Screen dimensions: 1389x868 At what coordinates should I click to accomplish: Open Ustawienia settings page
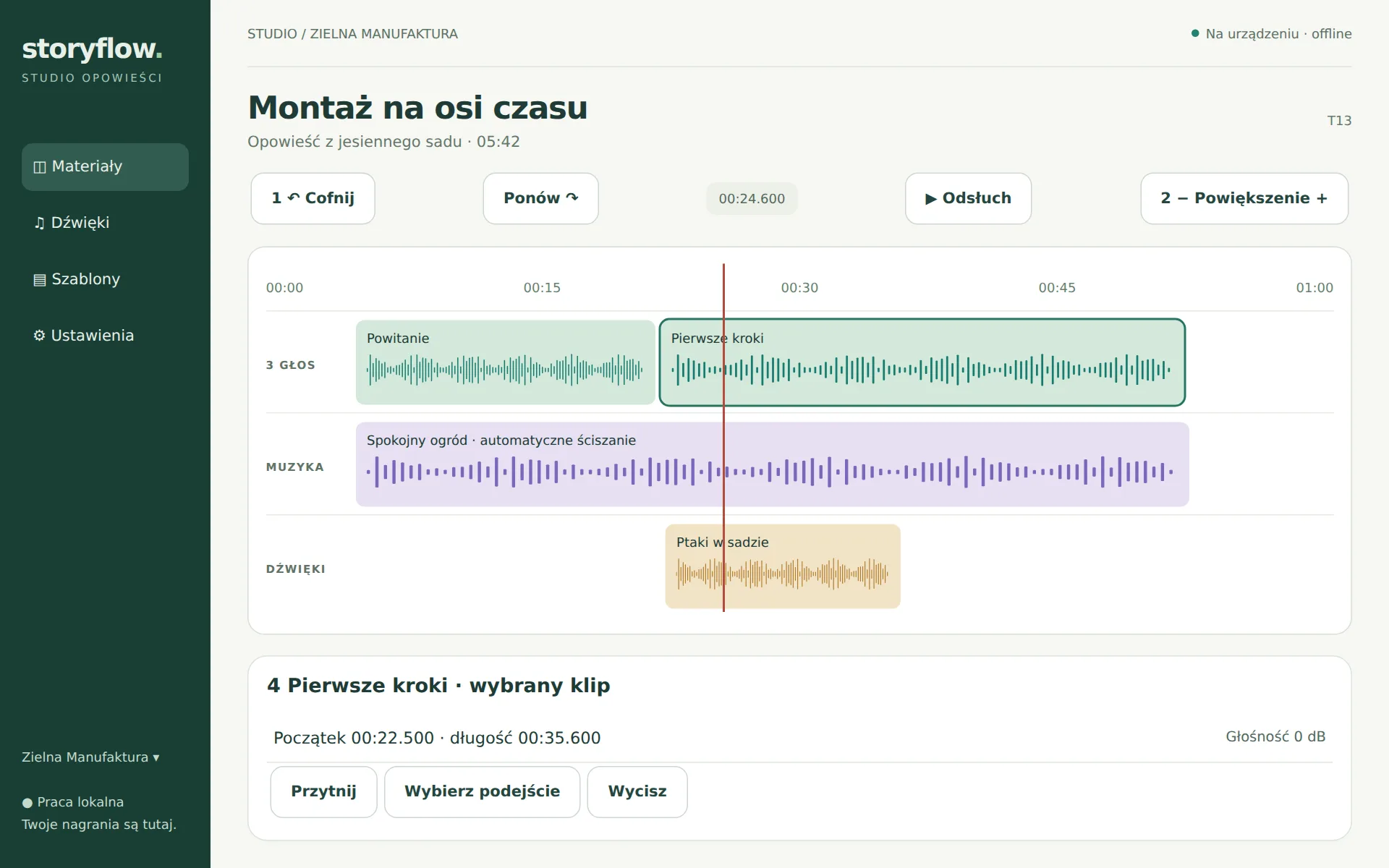[x=105, y=336]
